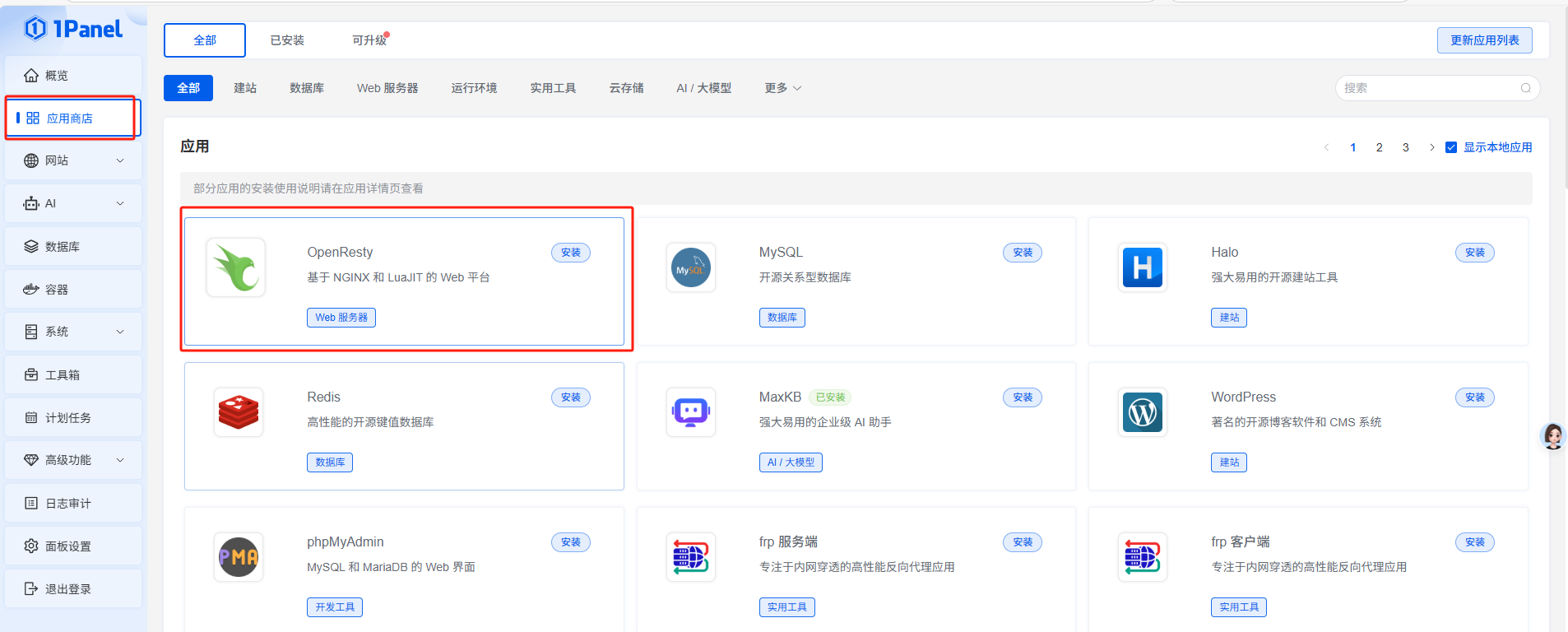
Task: Click the 数据库 layers icon
Action: 31,246
